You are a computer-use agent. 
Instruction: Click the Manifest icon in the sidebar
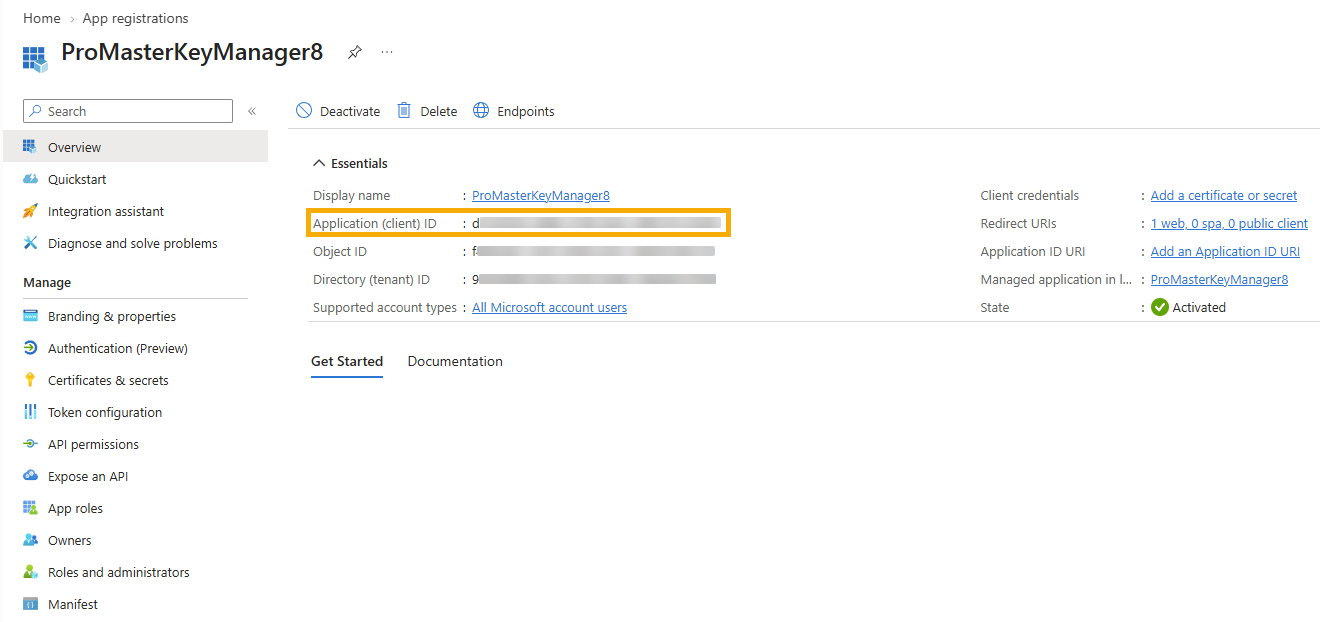tap(30, 604)
